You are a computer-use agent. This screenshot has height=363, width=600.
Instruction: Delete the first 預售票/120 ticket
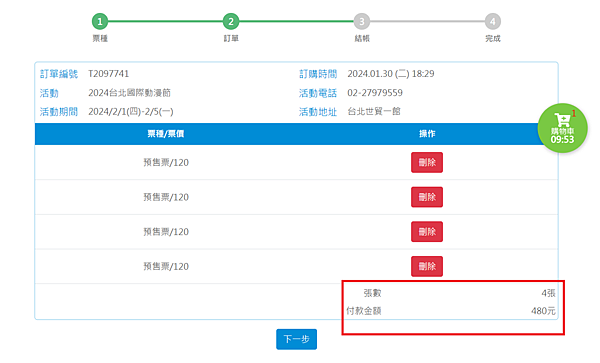pyautogui.click(x=427, y=163)
